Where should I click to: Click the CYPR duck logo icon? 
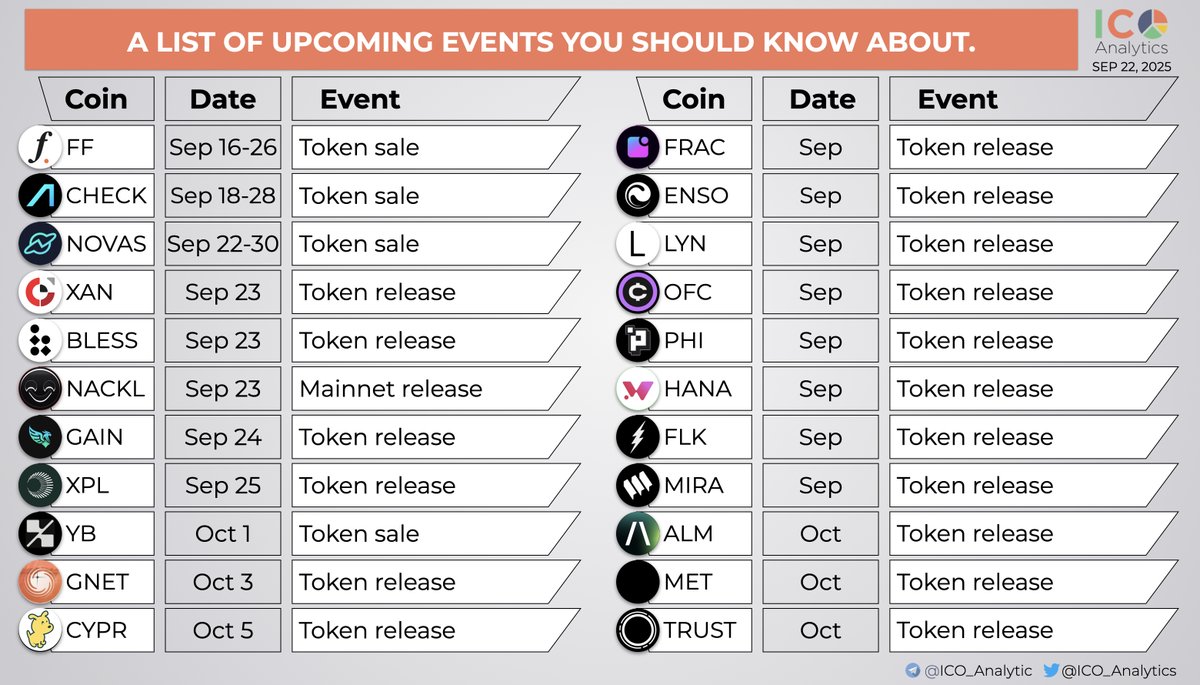41,630
